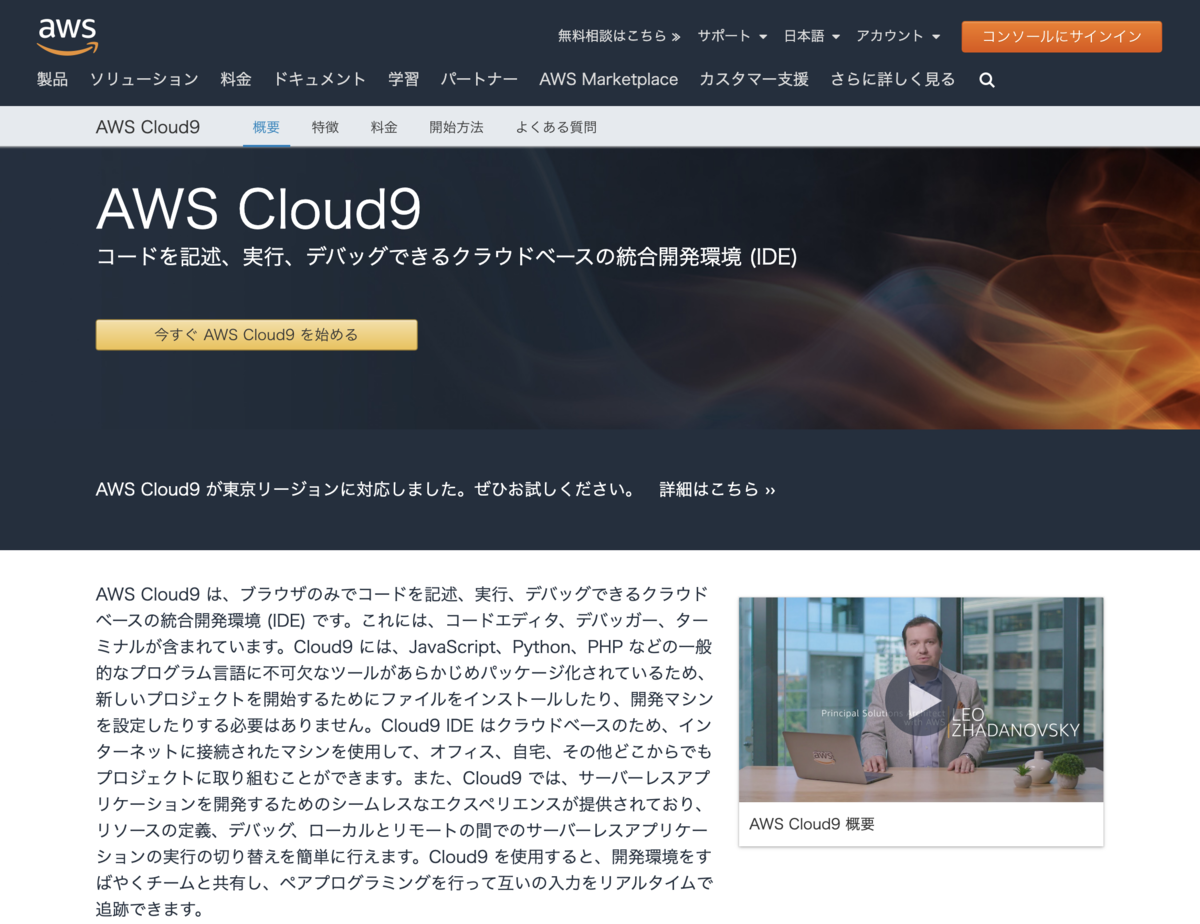Click コンソールにサインイン
The height and width of the screenshot is (924, 1200).
[1061, 36]
